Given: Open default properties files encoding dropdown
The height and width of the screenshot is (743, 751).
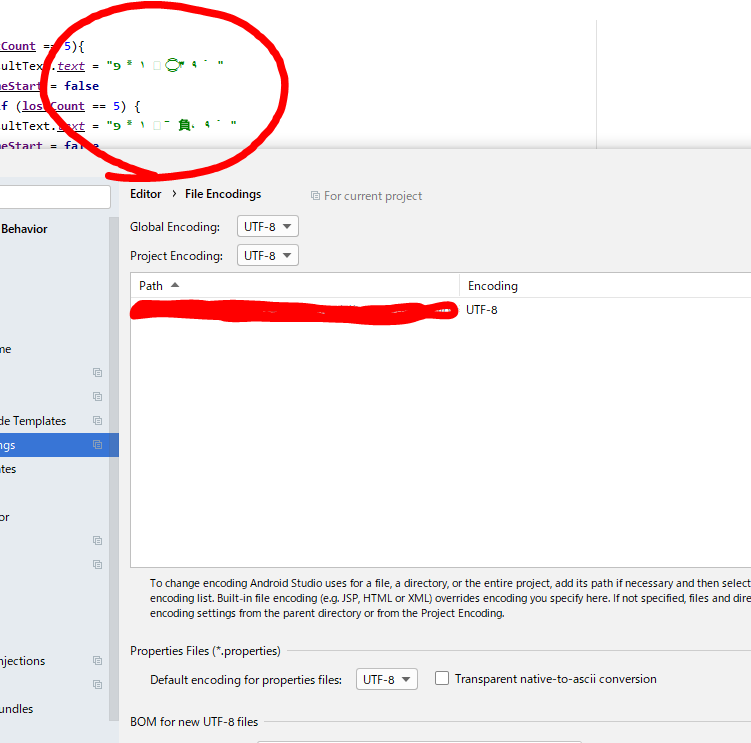Looking at the screenshot, I should tap(386, 680).
